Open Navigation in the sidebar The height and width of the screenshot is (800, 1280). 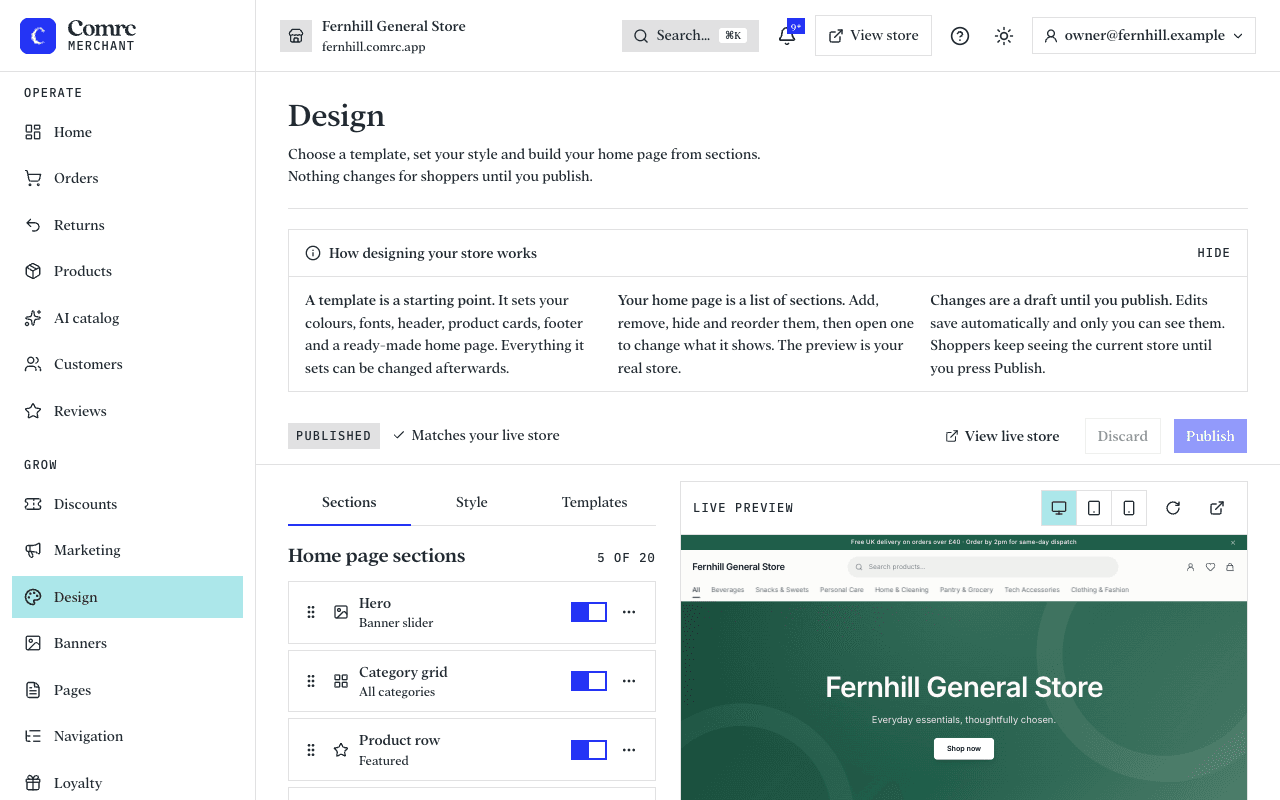click(128, 736)
